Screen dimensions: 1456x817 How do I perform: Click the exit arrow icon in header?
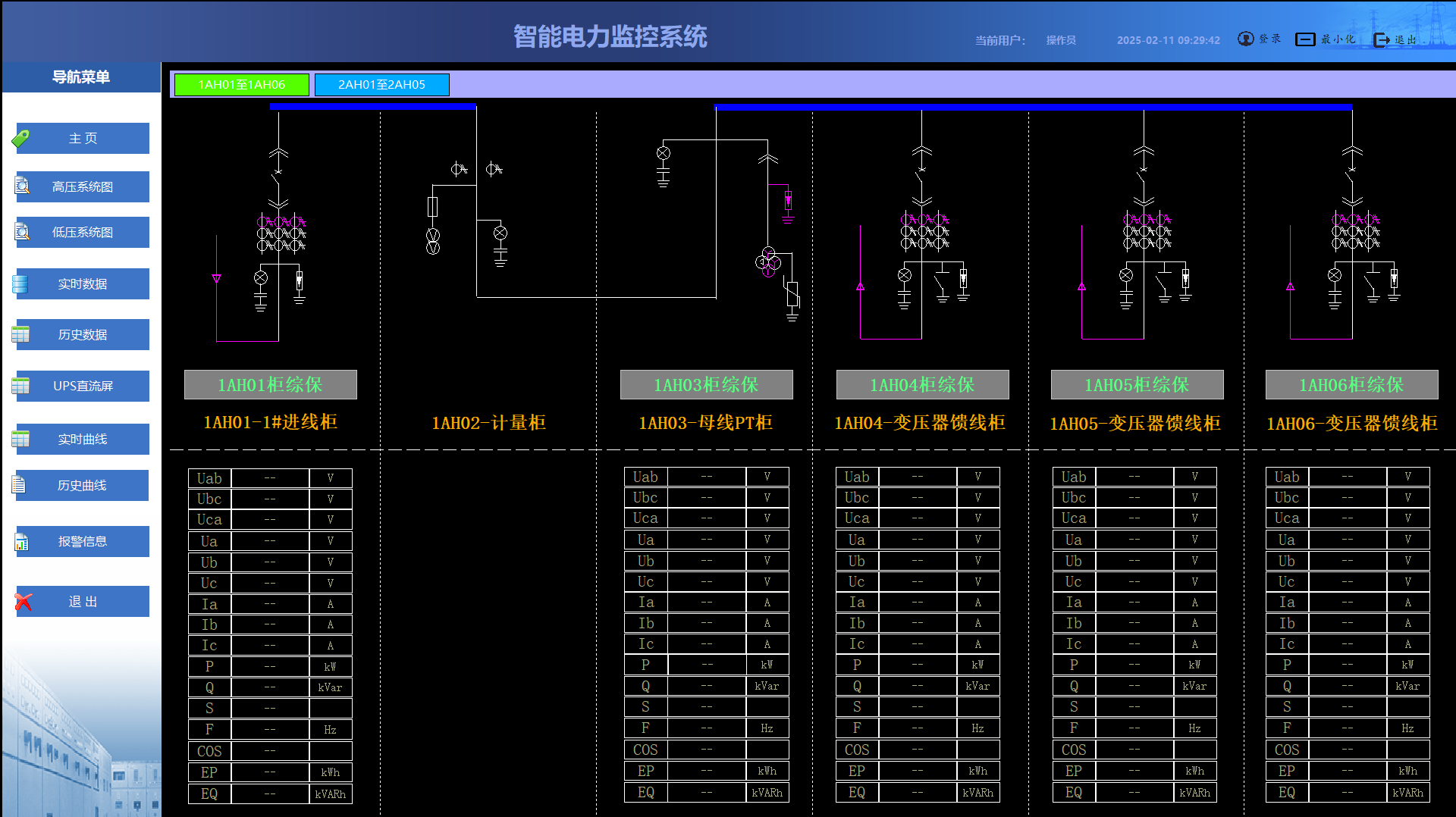(x=1382, y=39)
